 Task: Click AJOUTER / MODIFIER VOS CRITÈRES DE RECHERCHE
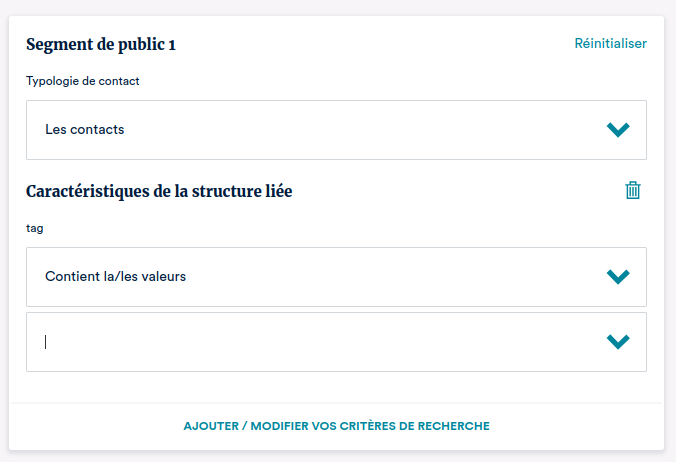pyautogui.click(x=336, y=426)
